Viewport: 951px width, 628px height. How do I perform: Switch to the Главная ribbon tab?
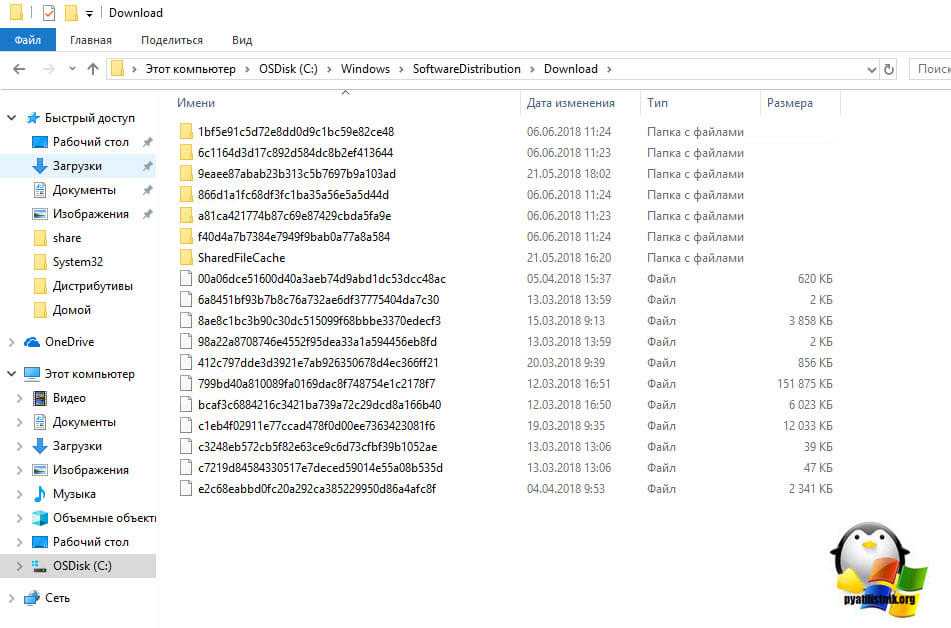tap(91, 40)
